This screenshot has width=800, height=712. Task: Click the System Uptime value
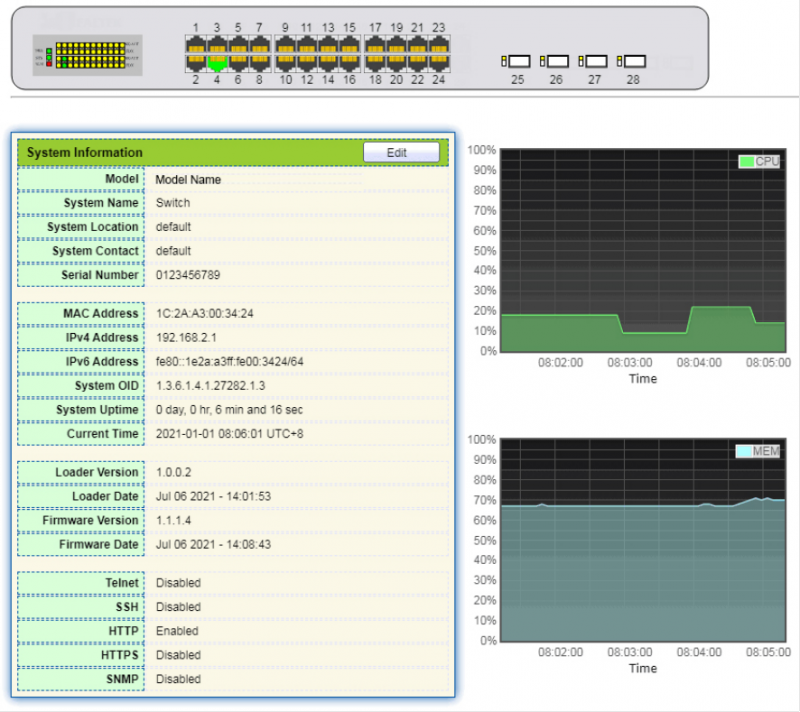pyautogui.click(x=229, y=410)
